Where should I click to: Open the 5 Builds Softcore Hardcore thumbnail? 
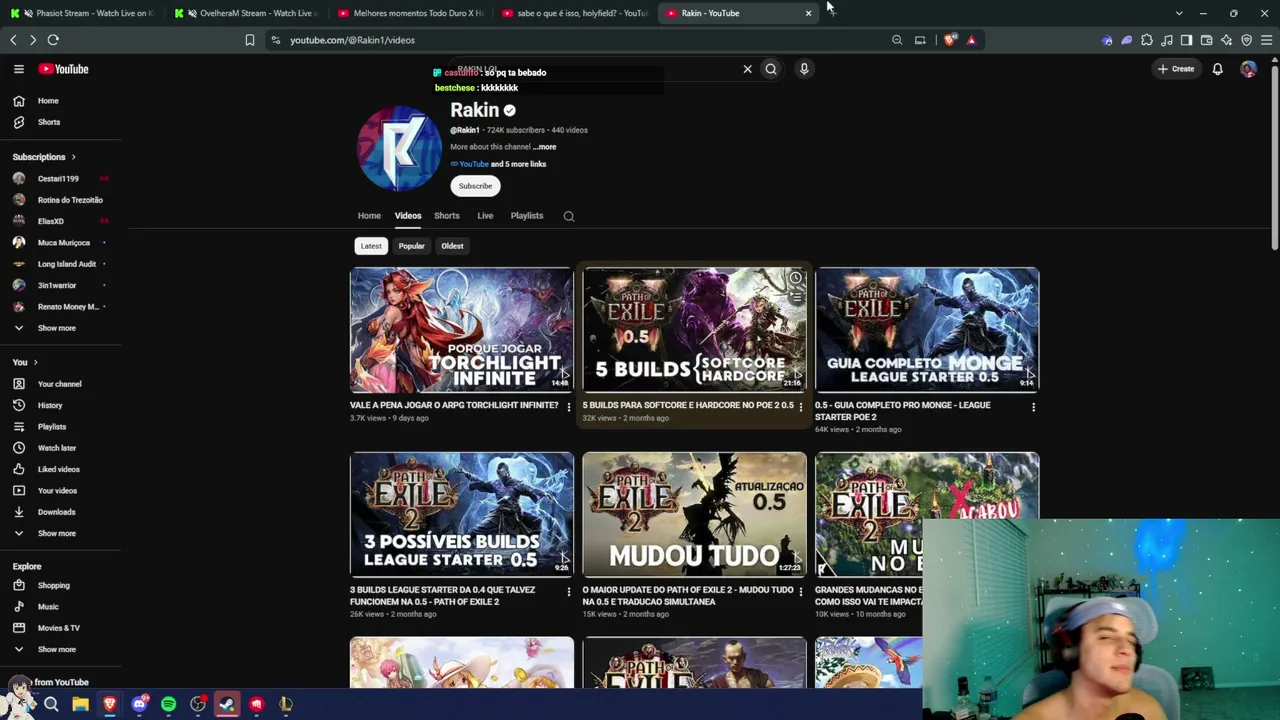tap(695, 330)
